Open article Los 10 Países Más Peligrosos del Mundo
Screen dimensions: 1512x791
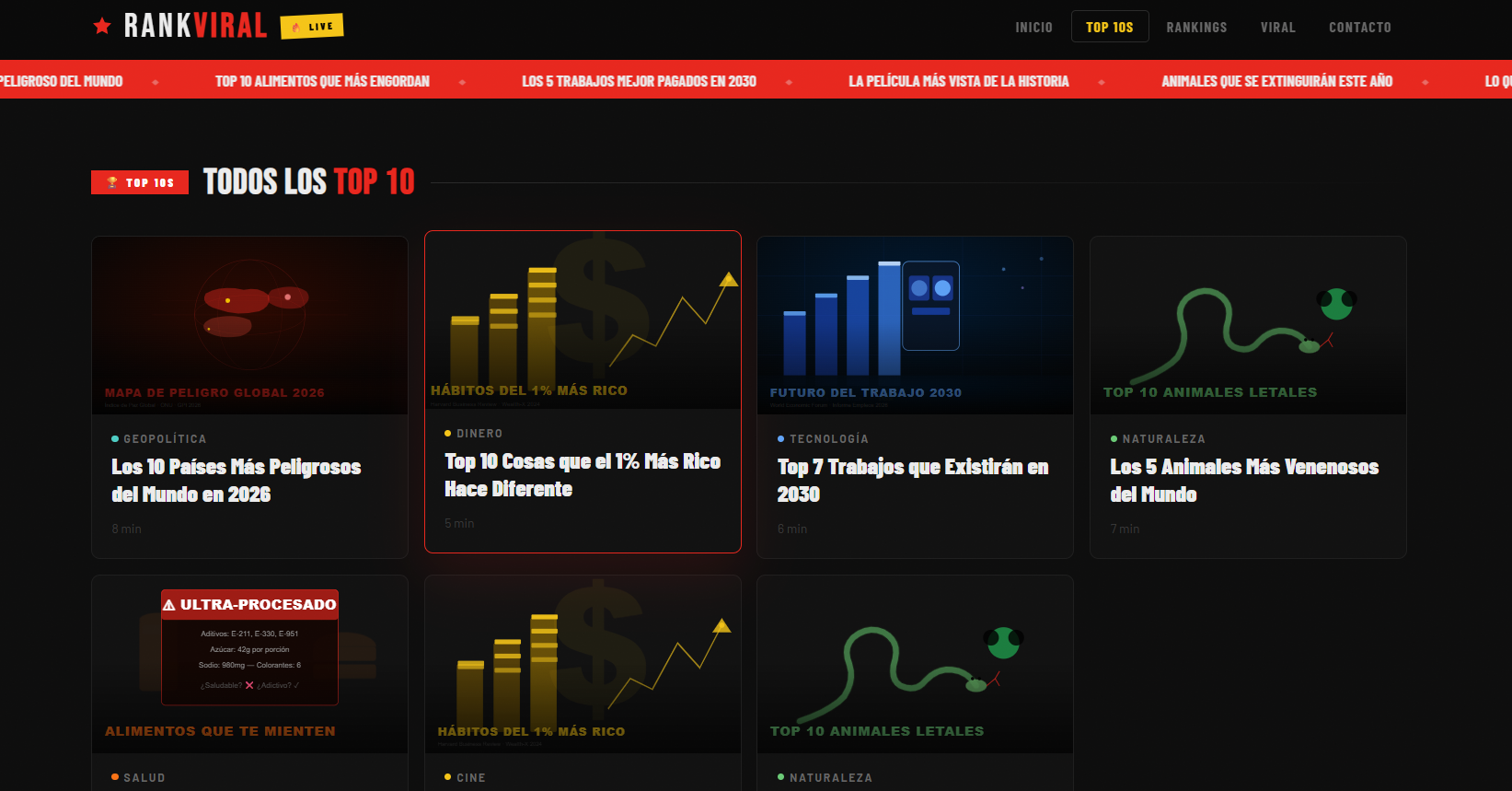click(x=237, y=481)
